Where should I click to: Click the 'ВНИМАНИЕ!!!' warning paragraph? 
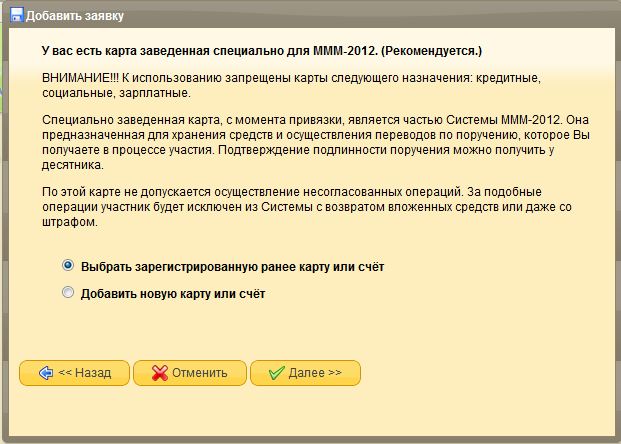coord(291,85)
